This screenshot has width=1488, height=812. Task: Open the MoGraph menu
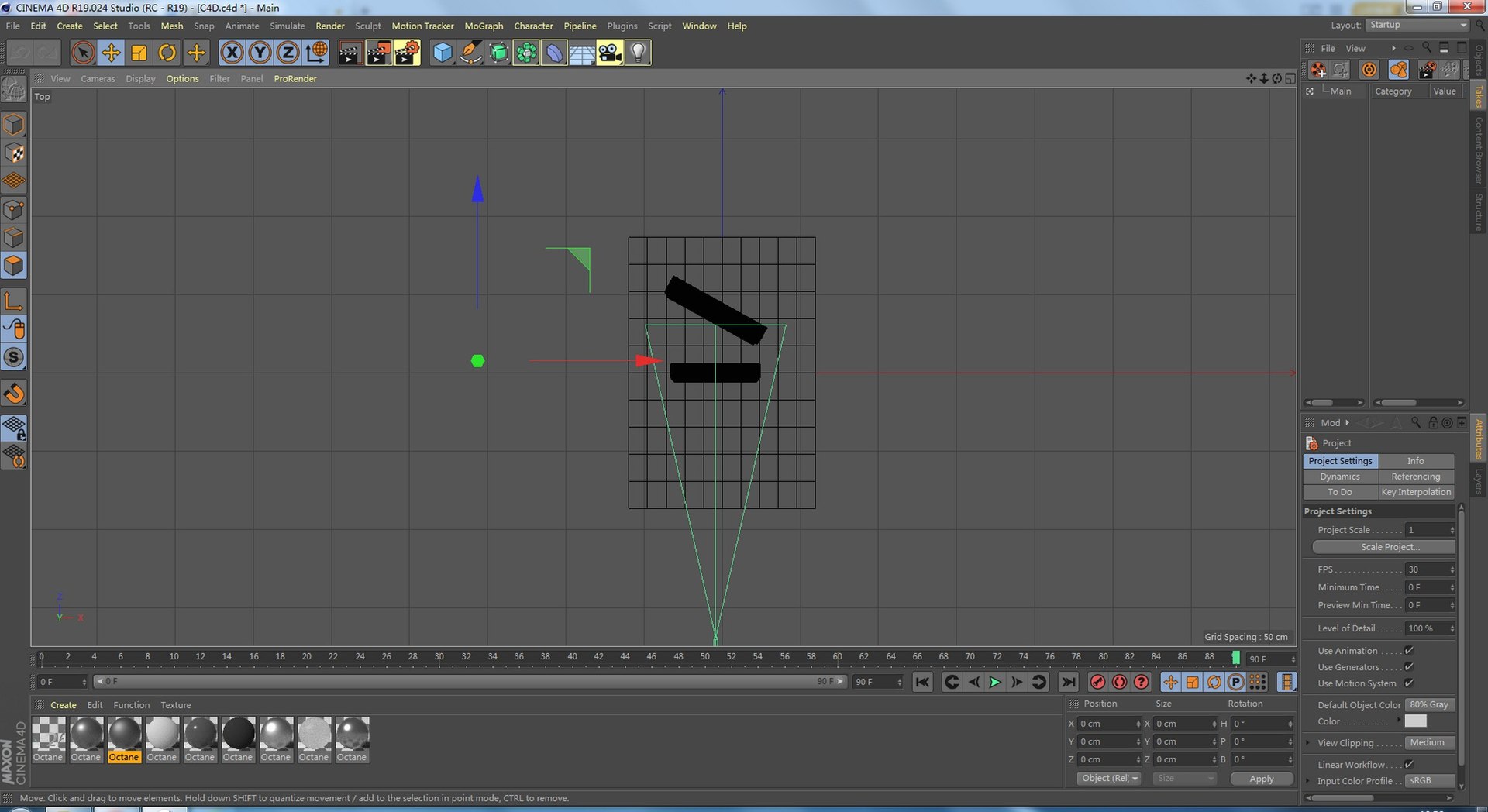pos(484,26)
